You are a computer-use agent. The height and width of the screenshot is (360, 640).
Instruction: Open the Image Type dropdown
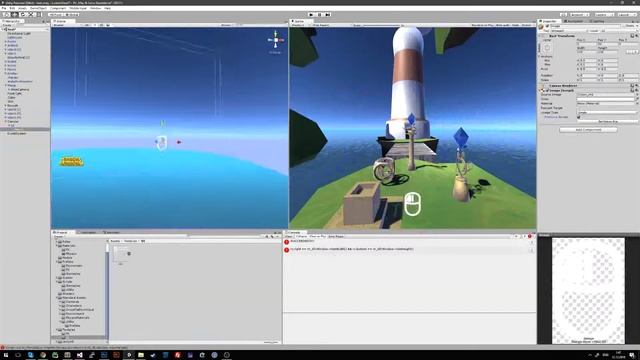pos(607,112)
